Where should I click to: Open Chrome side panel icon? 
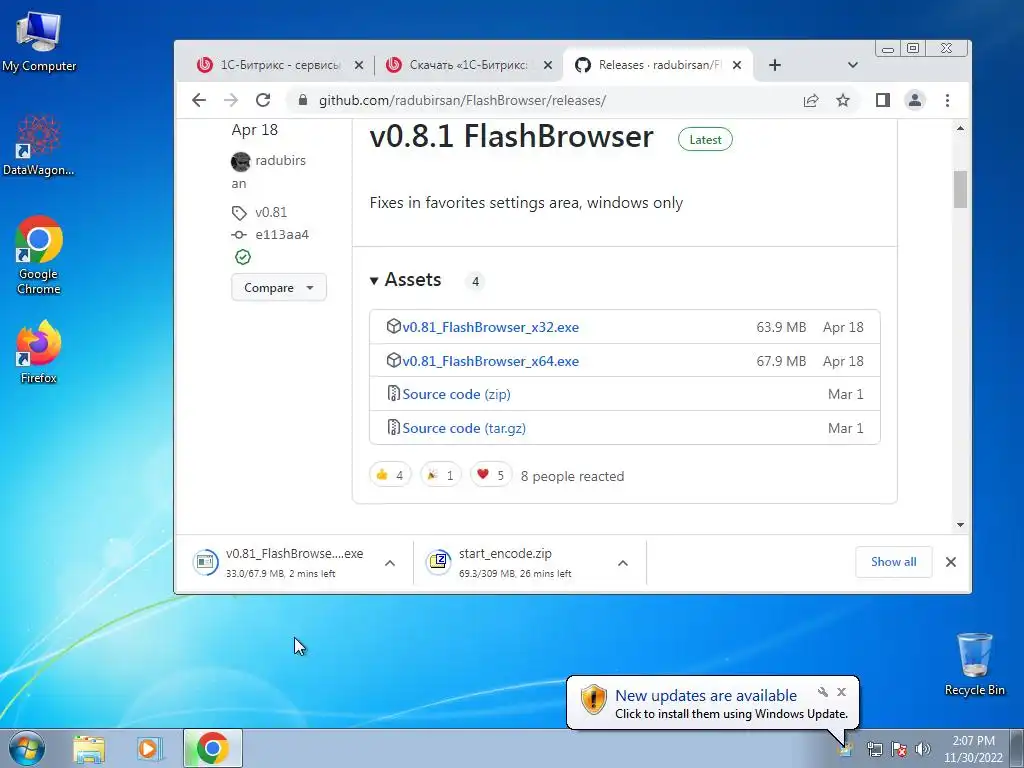tap(882, 100)
